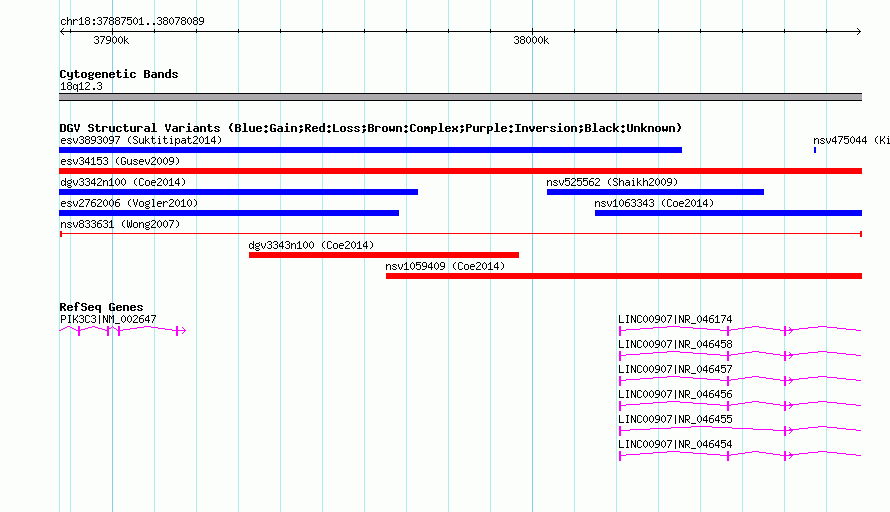Screen dimensions: 890x512
Task: Click the 37900k ruler tick label
Action: click(x=111, y=40)
